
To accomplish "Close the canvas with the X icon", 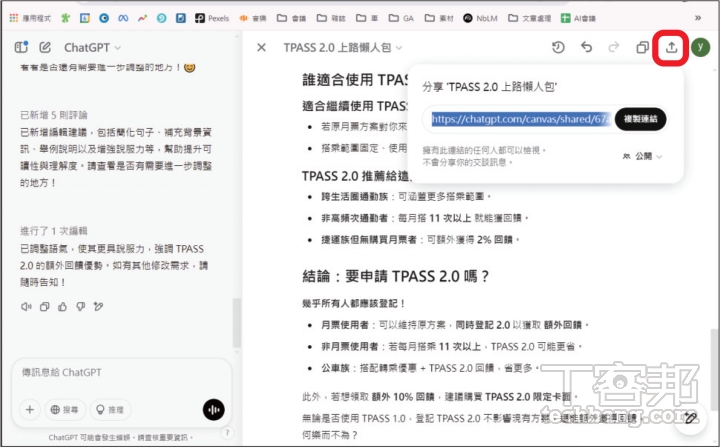I will [x=261, y=47].
